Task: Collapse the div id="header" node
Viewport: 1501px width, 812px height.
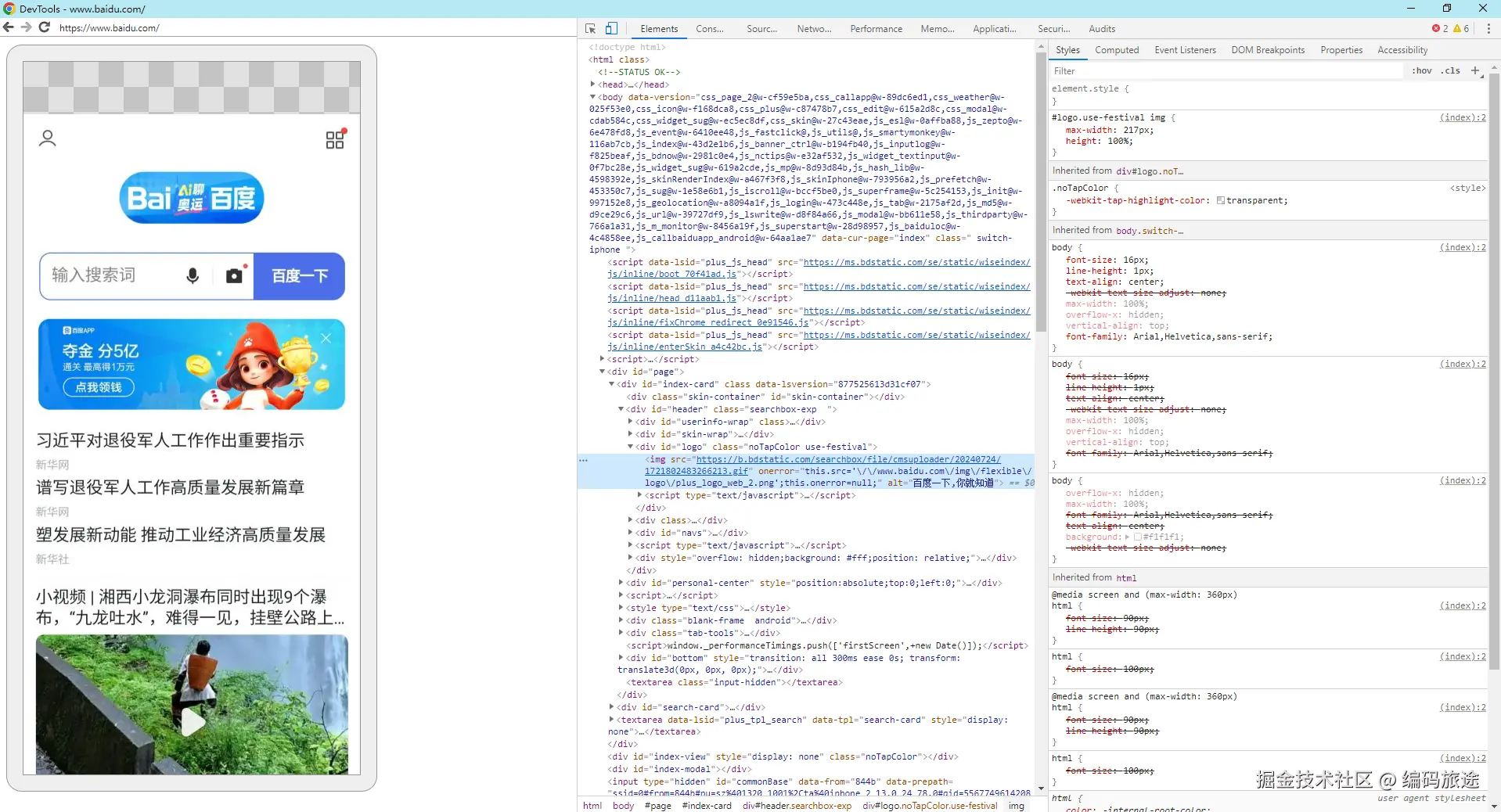Action: click(x=621, y=409)
